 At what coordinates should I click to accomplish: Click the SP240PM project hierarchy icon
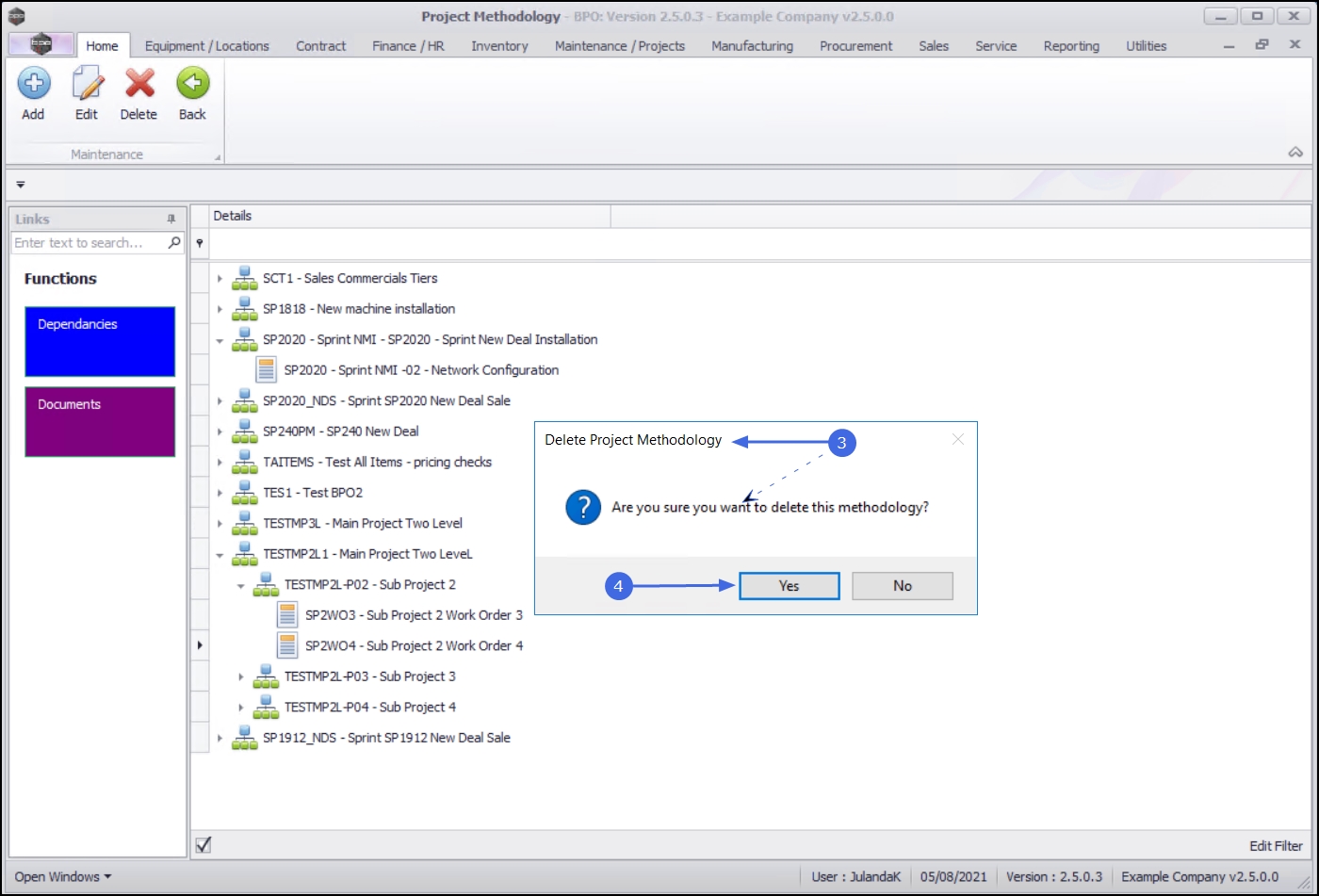click(x=245, y=432)
